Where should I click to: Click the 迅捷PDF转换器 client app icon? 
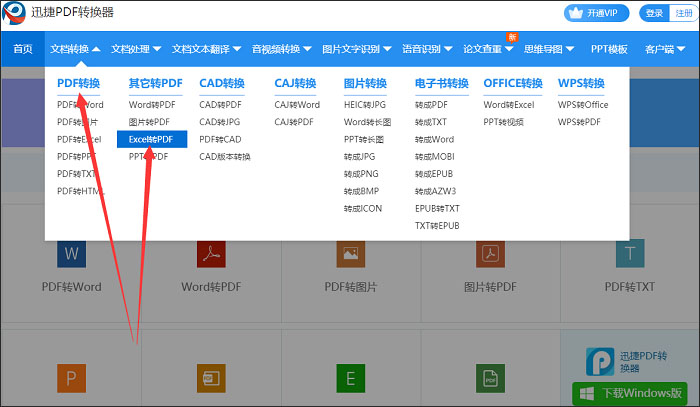point(600,361)
